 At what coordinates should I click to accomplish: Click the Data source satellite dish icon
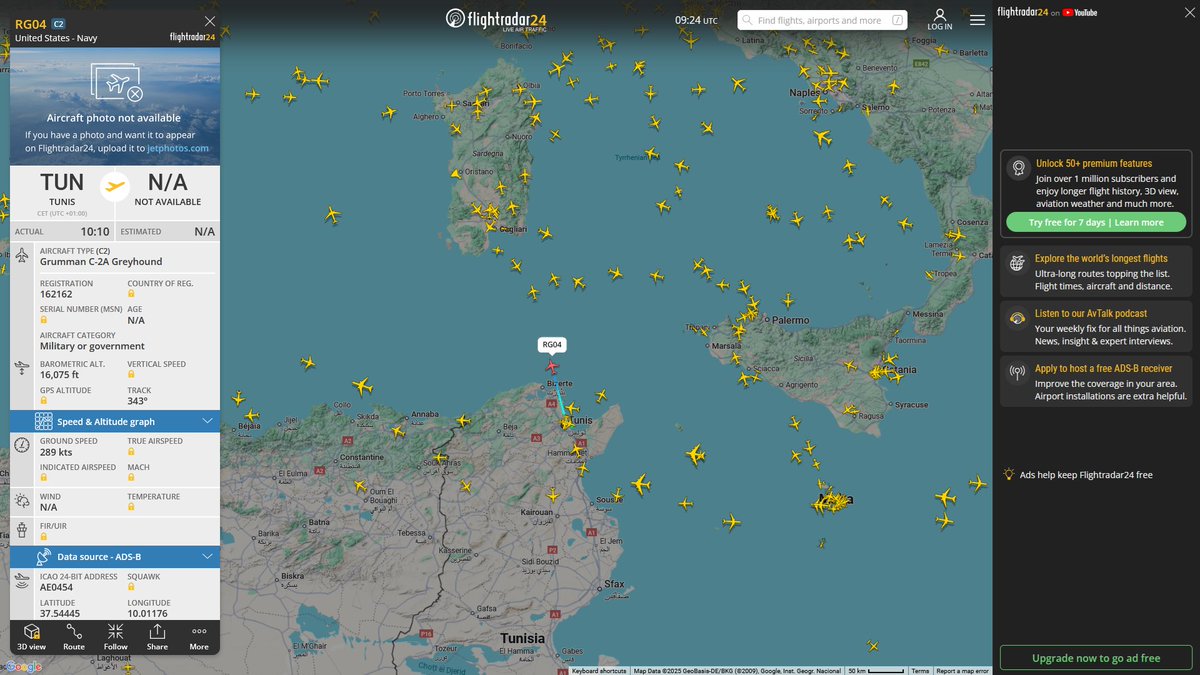[43, 556]
